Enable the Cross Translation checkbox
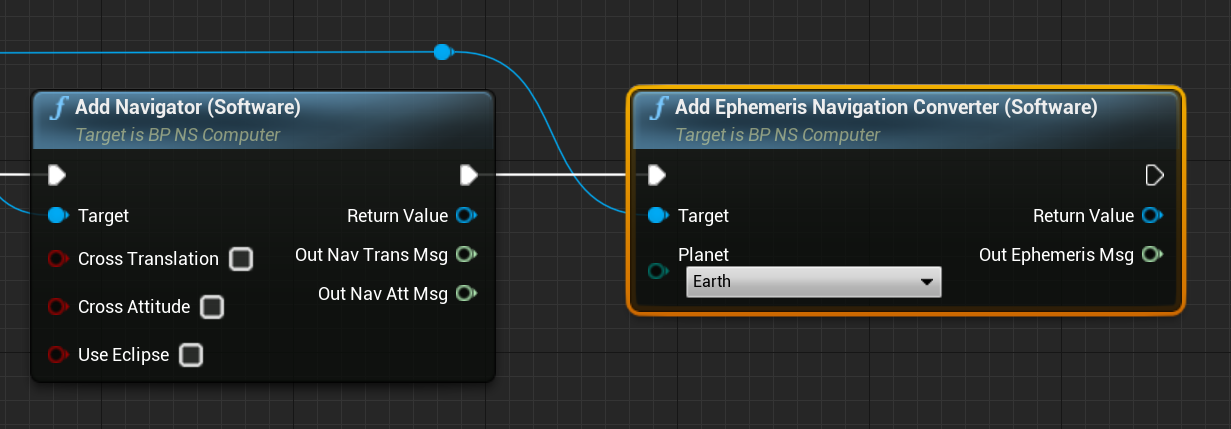Image resolution: width=1231 pixels, height=429 pixels. [x=241, y=260]
